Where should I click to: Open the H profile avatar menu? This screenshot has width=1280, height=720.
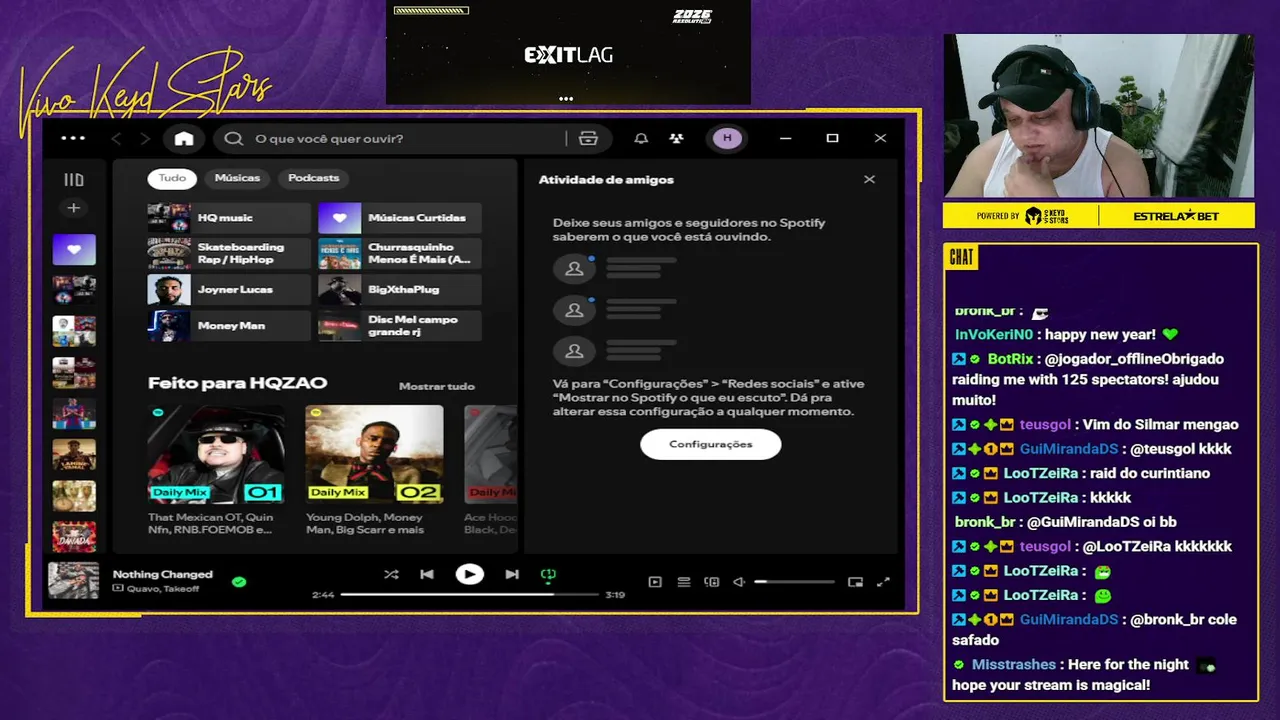pyautogui.click(x=727, y=138)
